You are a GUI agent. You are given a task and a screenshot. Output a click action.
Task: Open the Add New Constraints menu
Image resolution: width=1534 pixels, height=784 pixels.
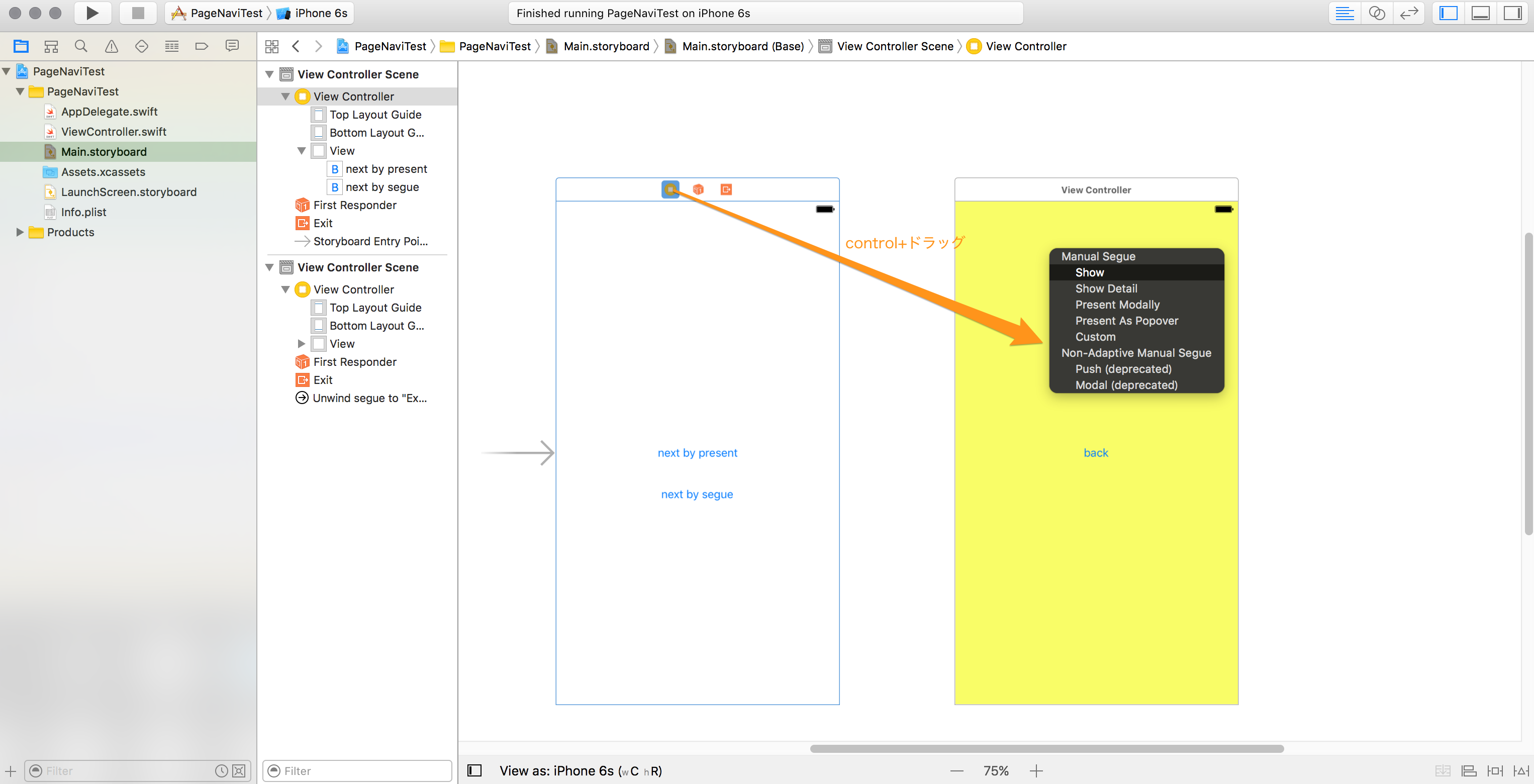coord(1495,771)
